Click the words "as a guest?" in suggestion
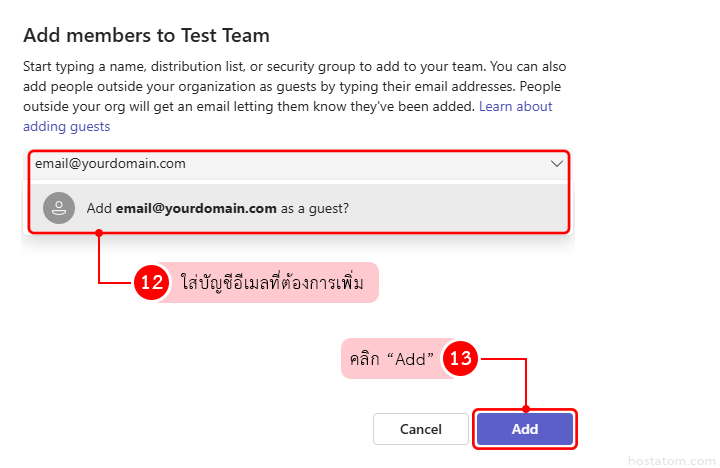 [315, 209]
